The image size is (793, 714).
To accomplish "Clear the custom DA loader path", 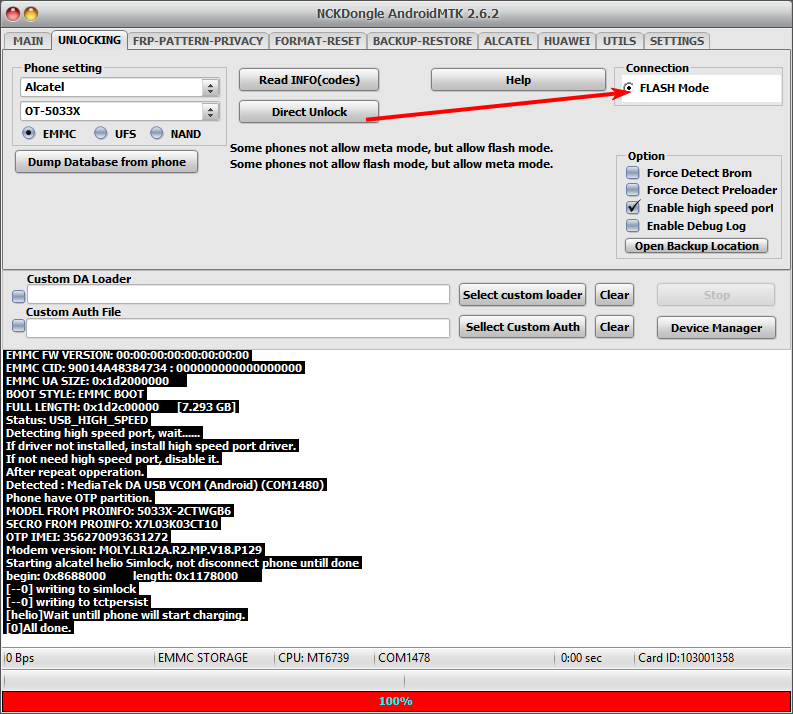I will tap(614, 295).
